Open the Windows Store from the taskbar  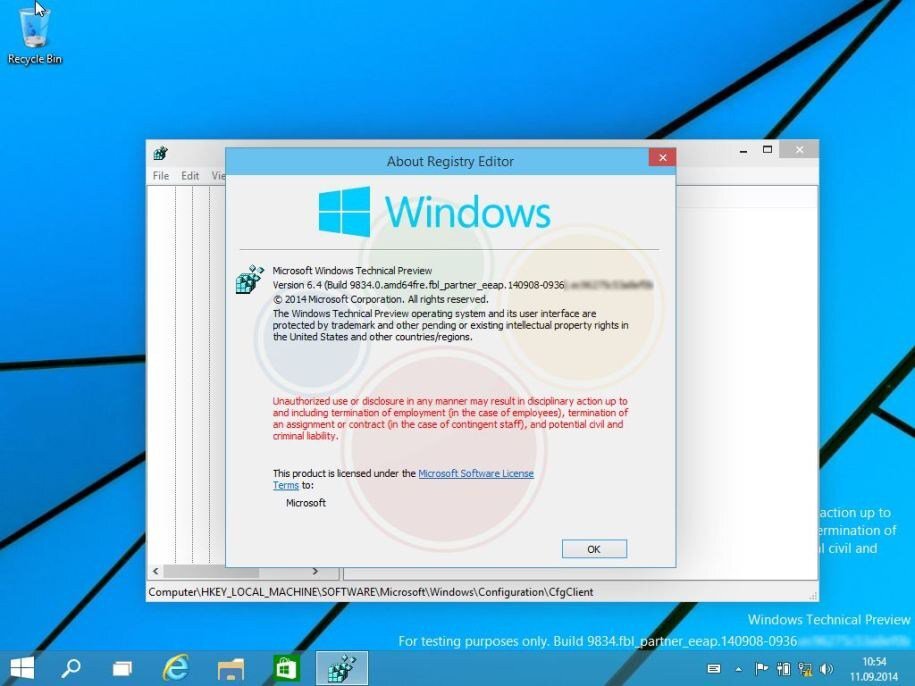[x=286, y=667]
